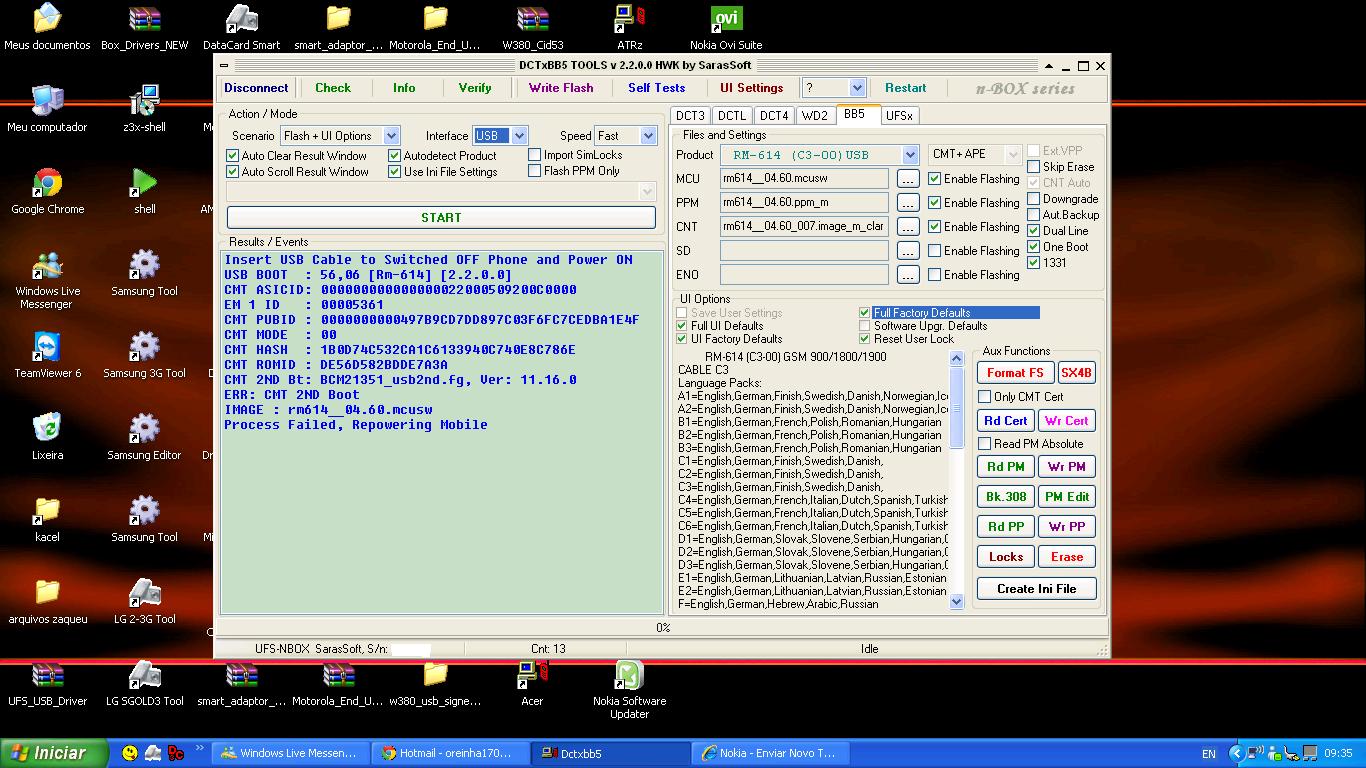Launch z3x-shell desktop shortcut
The image size is (1366, 768).
pos(145,109)
